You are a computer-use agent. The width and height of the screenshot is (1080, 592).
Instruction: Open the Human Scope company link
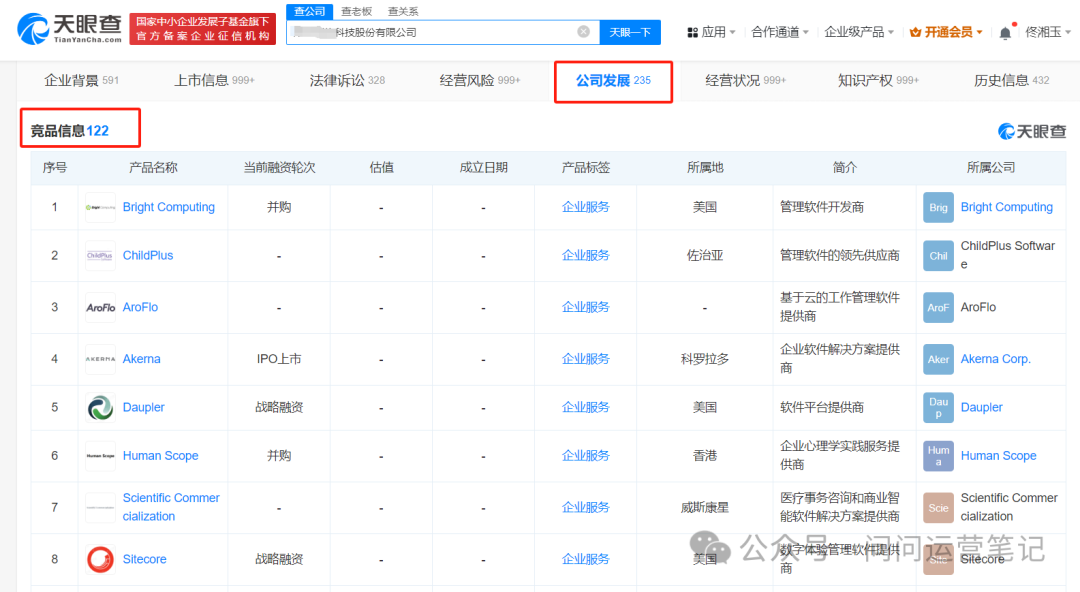(999, 456)
